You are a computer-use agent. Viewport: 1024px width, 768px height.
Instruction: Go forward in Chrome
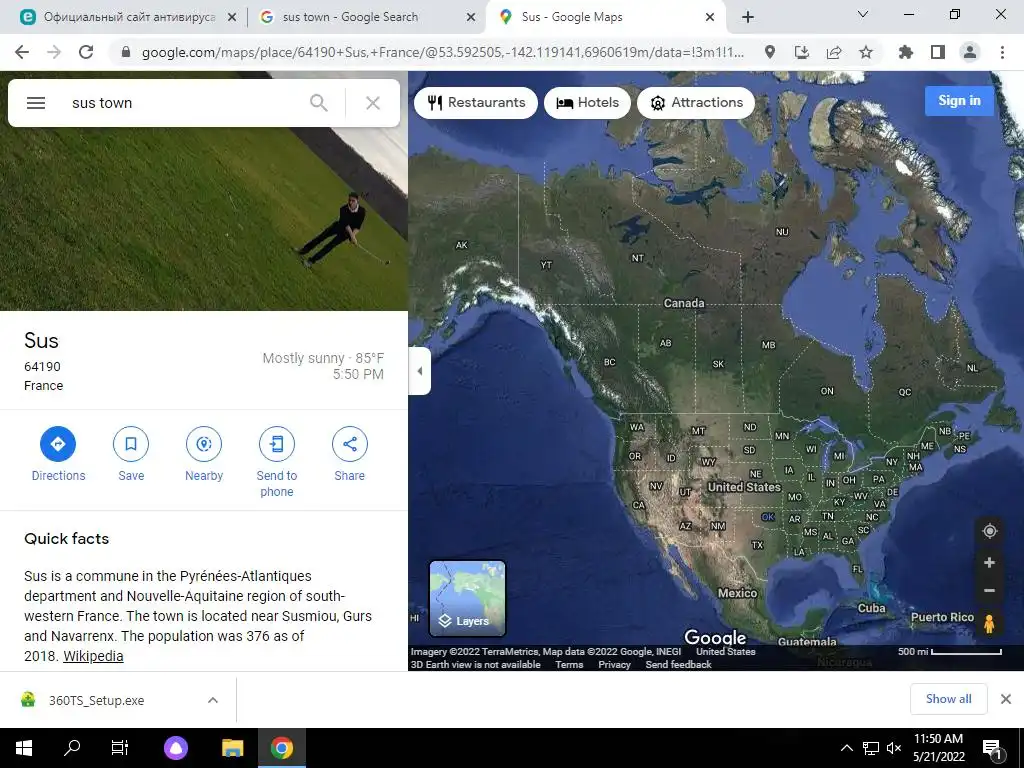54,52
